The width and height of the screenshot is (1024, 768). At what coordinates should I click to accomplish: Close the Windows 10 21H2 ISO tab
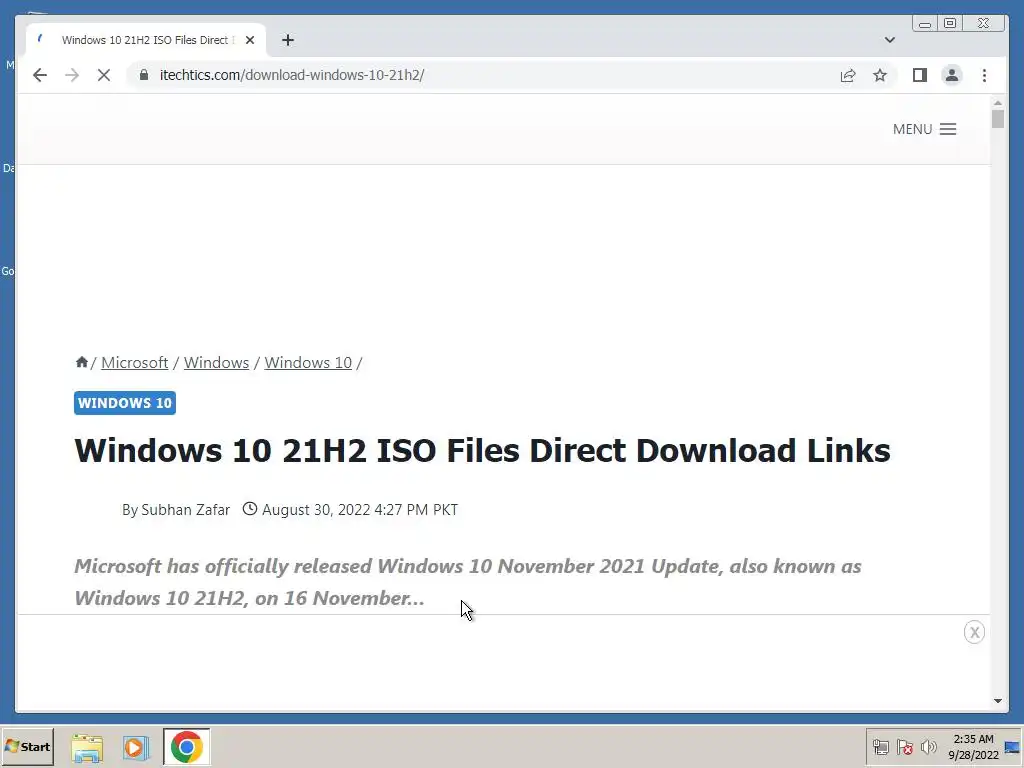coord(249,40)
